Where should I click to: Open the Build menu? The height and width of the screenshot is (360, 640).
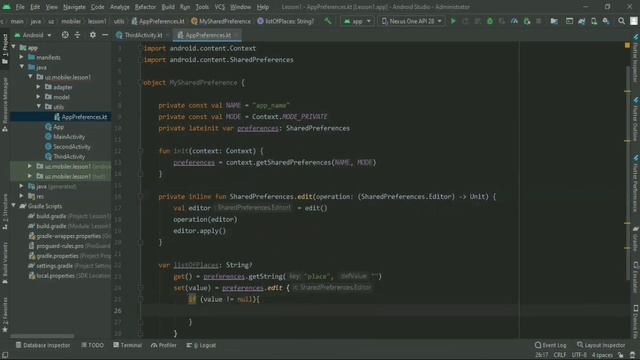[x=168, y=7]
